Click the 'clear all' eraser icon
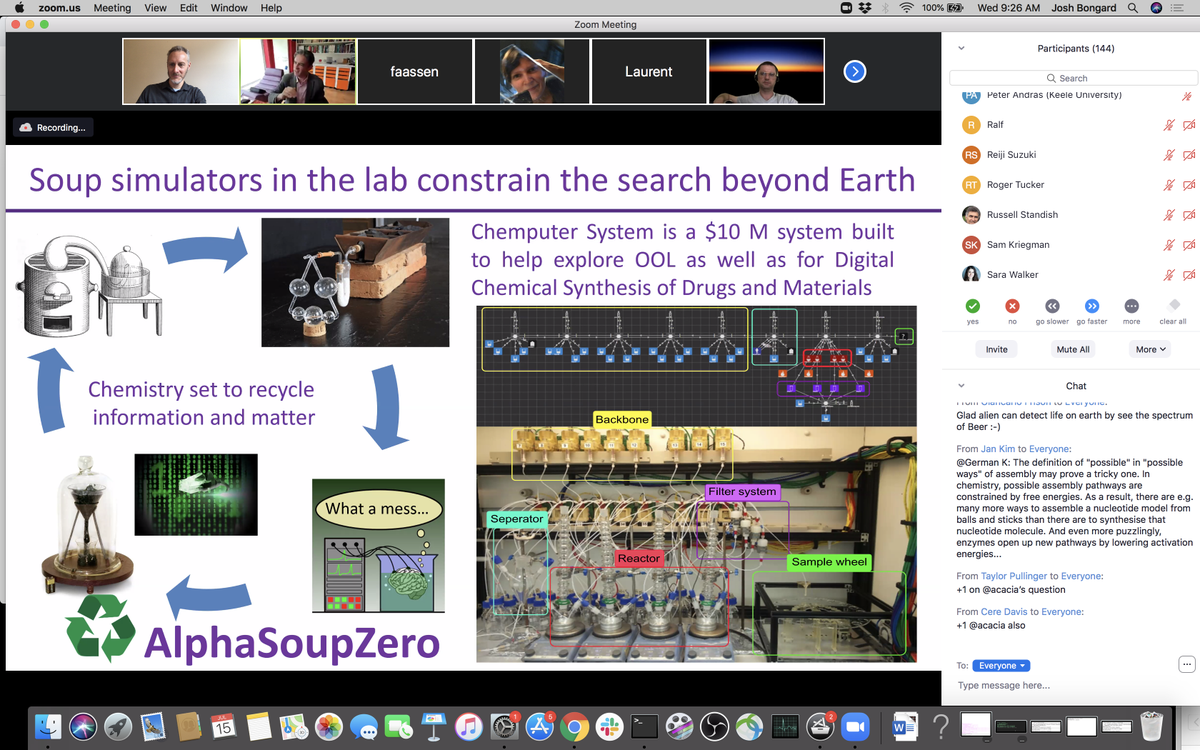Image resolution: width=1200 pixels, height=750 pixels. (1174, 306)
